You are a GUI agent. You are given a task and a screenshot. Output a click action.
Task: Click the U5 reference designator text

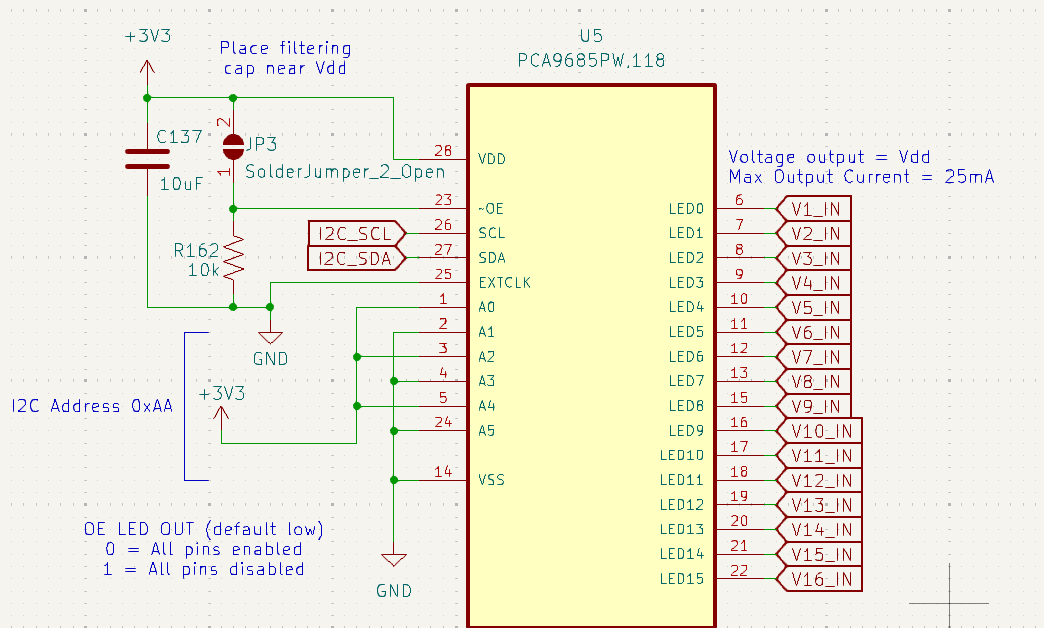click(589, 34)
